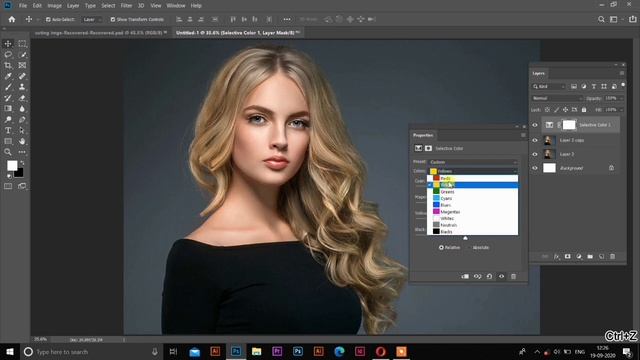This screenshot has height=360, width=640.
Task: Select the Zoom tool
Action: (8, 152)
